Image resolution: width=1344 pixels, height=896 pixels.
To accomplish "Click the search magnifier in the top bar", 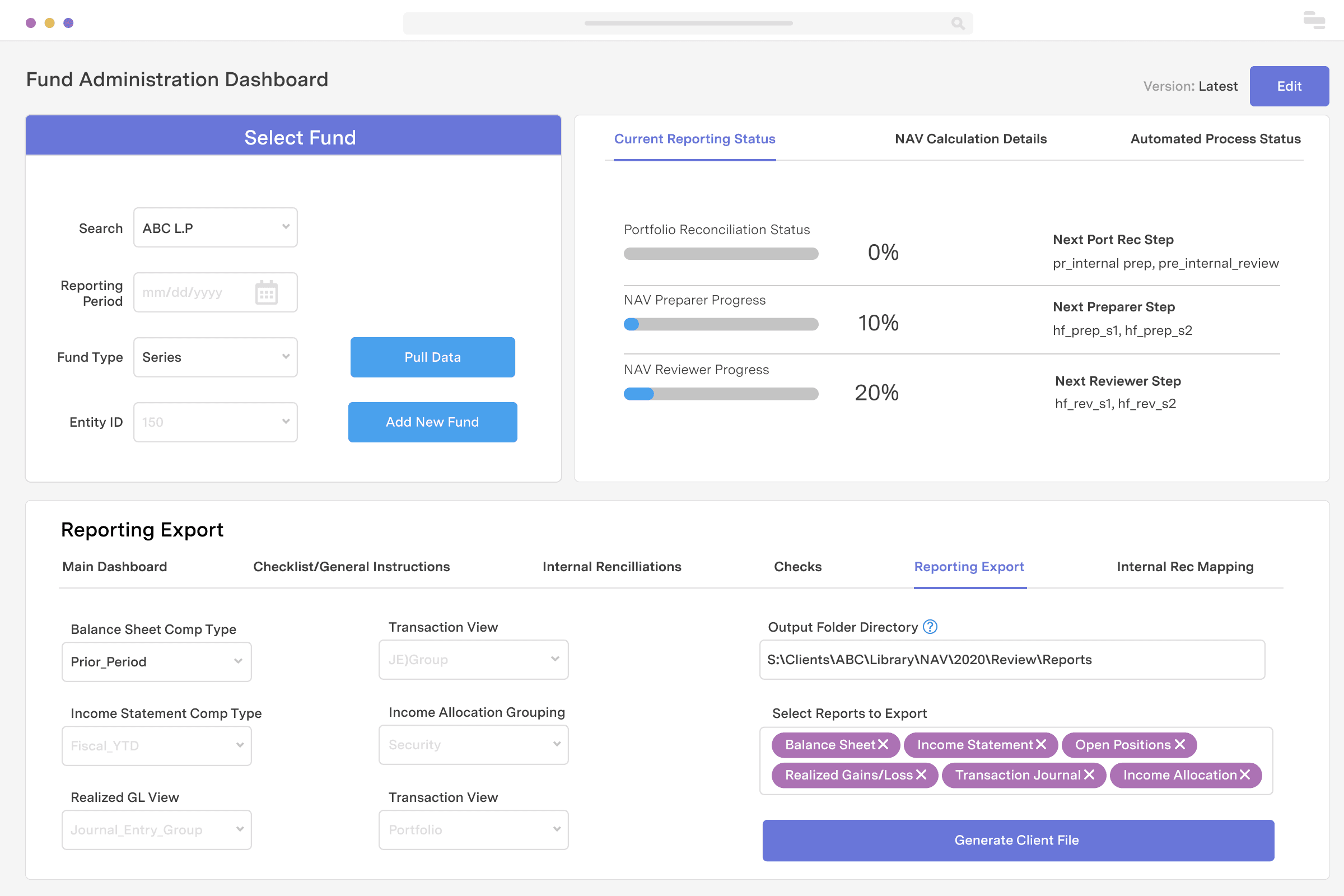I will pyautogui.click(x=958, y=23).
